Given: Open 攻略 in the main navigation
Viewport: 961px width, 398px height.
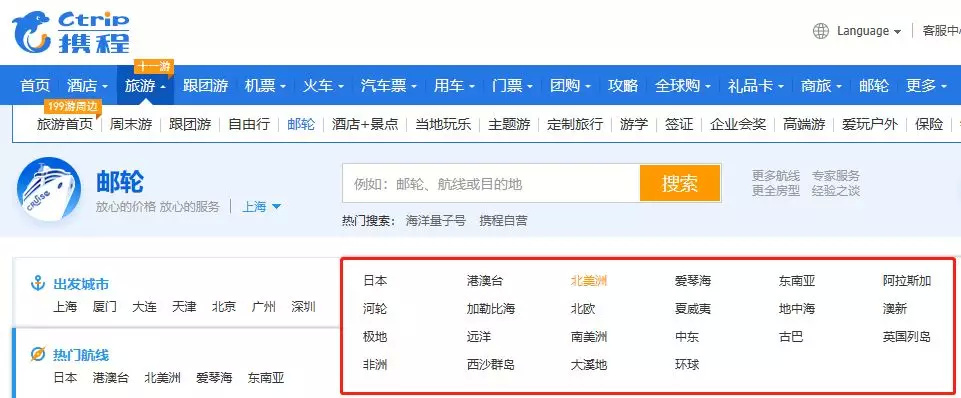Looking at the screenshot, I should pos(623,85).
